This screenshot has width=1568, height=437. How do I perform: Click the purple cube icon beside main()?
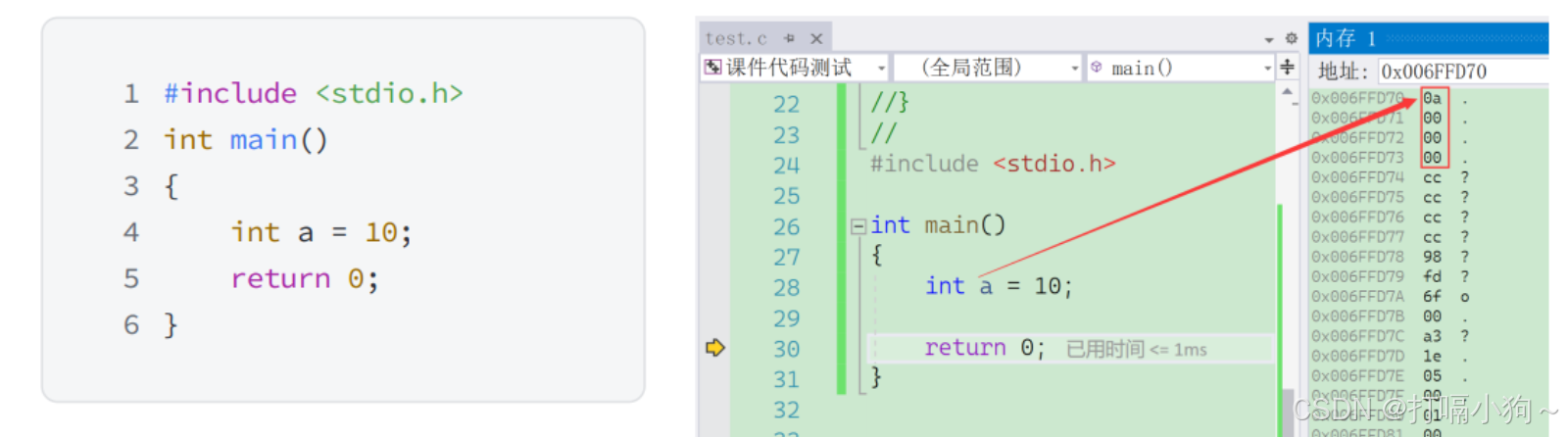pos(1098,68)
